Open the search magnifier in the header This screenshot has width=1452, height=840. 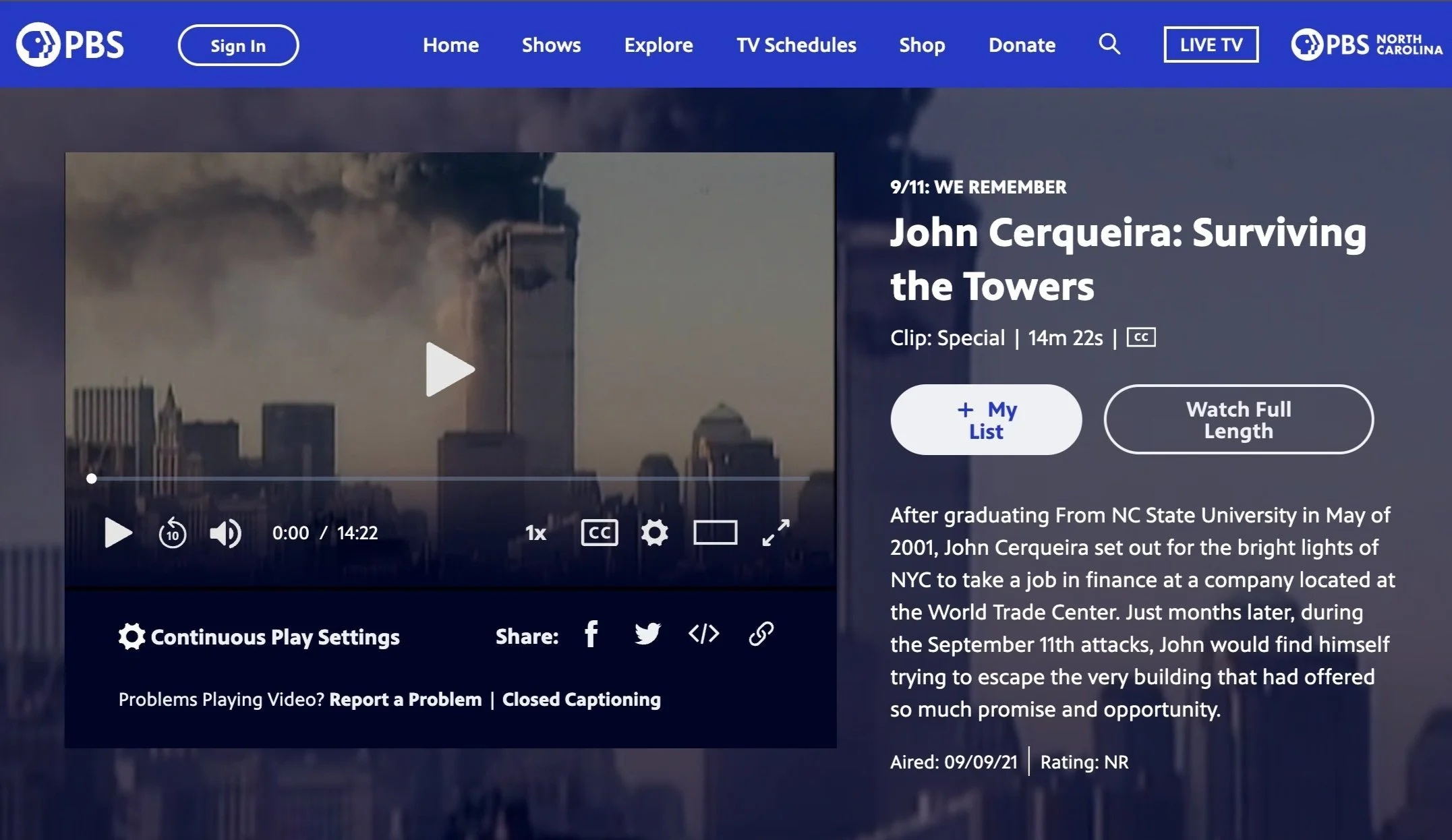[1109, 44]
